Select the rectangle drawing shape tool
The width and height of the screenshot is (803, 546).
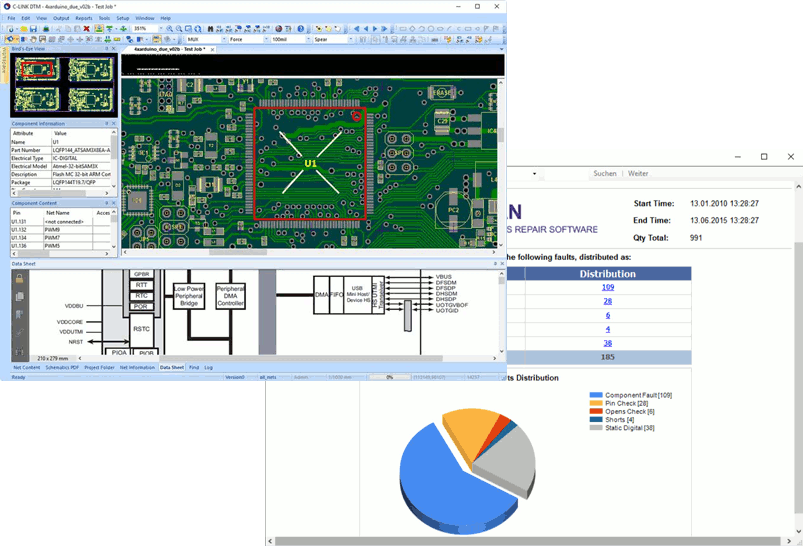coord(403,29)
